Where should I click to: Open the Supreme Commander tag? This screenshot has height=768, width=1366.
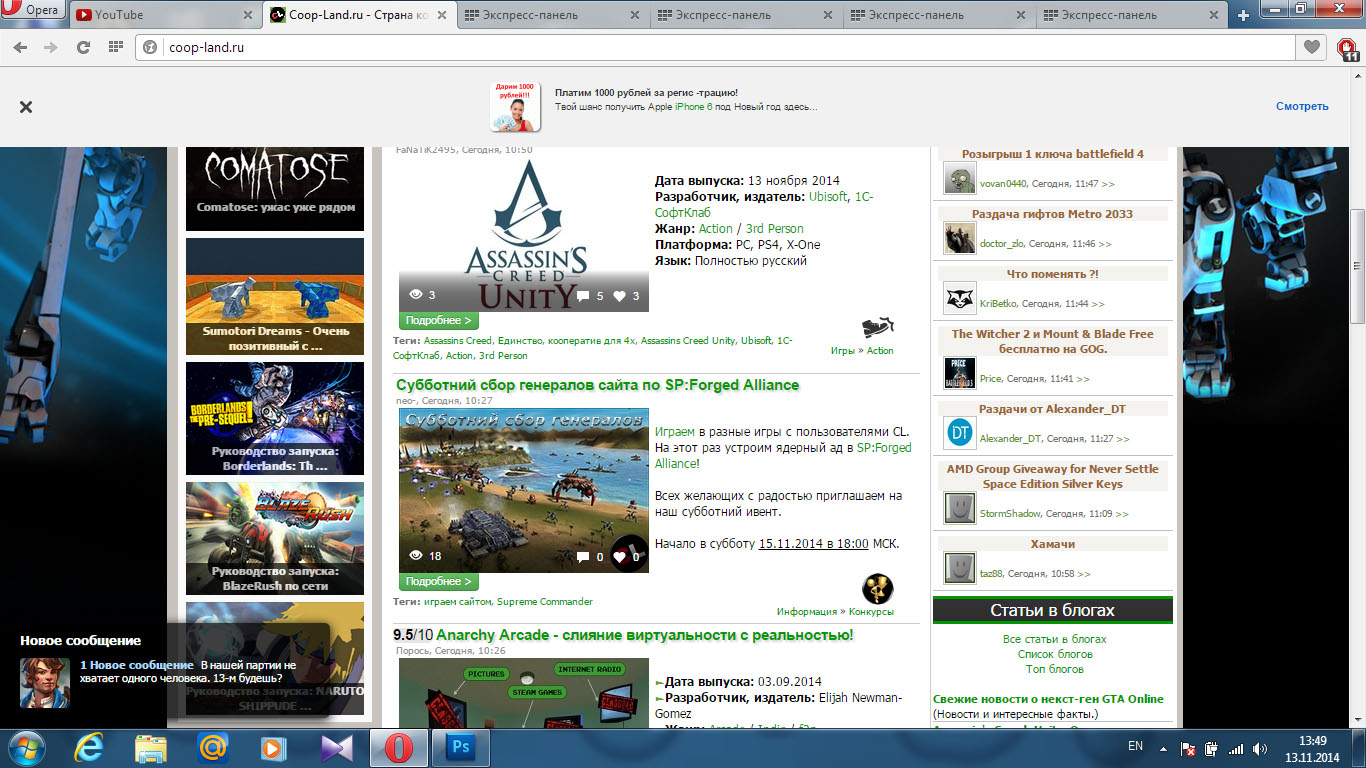(x=545, y=602)
